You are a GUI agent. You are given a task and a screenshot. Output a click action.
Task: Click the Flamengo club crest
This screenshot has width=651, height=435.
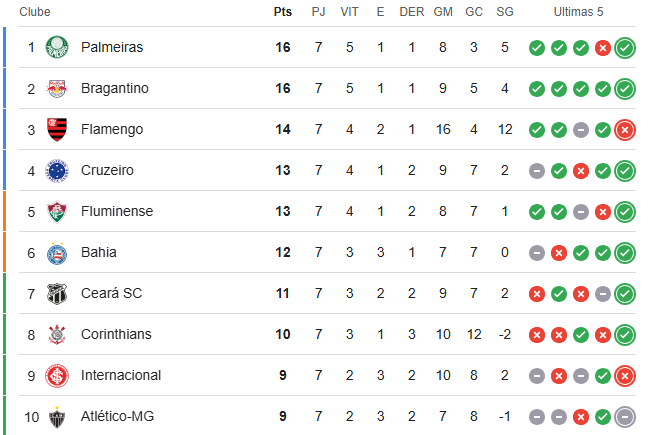click(57, 129)
